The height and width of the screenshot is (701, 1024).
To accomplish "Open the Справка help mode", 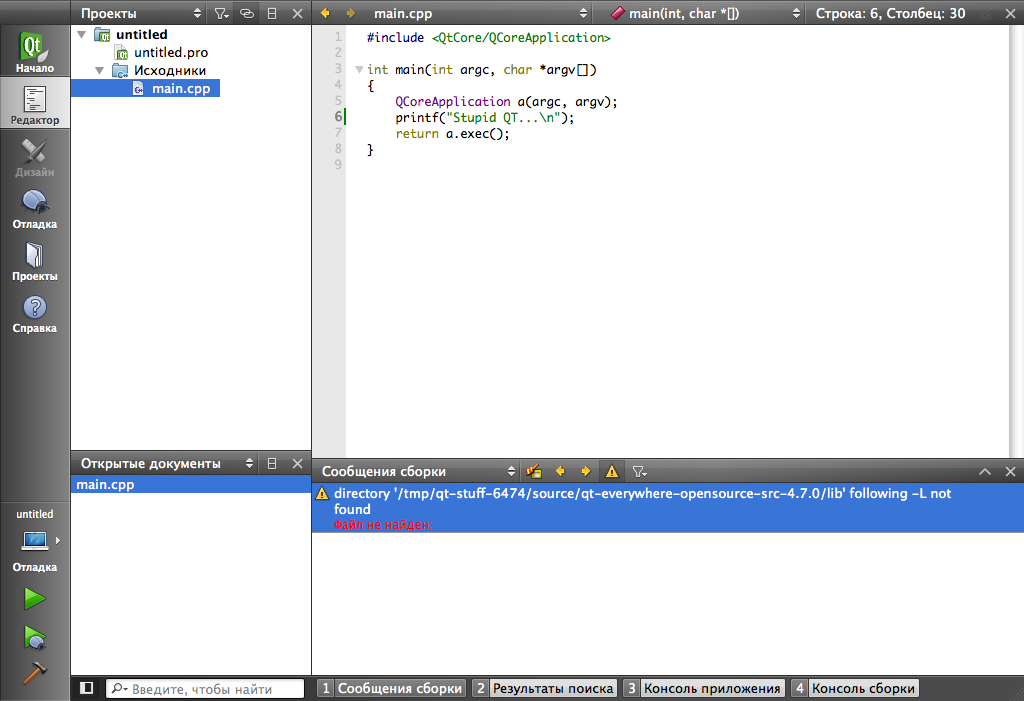I will click(35, 313).
